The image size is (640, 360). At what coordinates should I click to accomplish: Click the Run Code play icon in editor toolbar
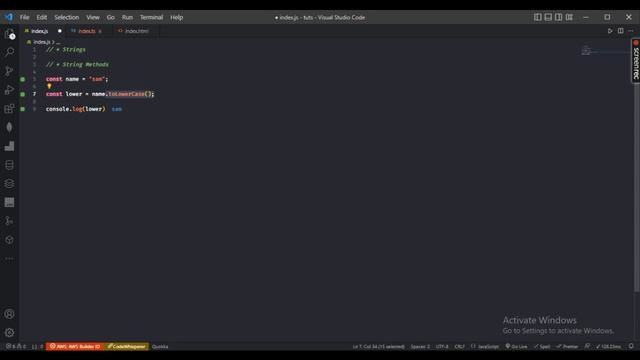coord(610,31)
